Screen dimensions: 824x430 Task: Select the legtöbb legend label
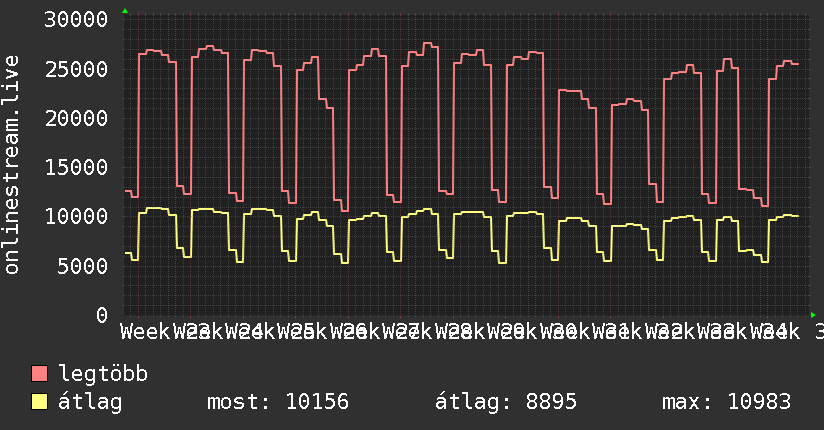coord(103,374)
